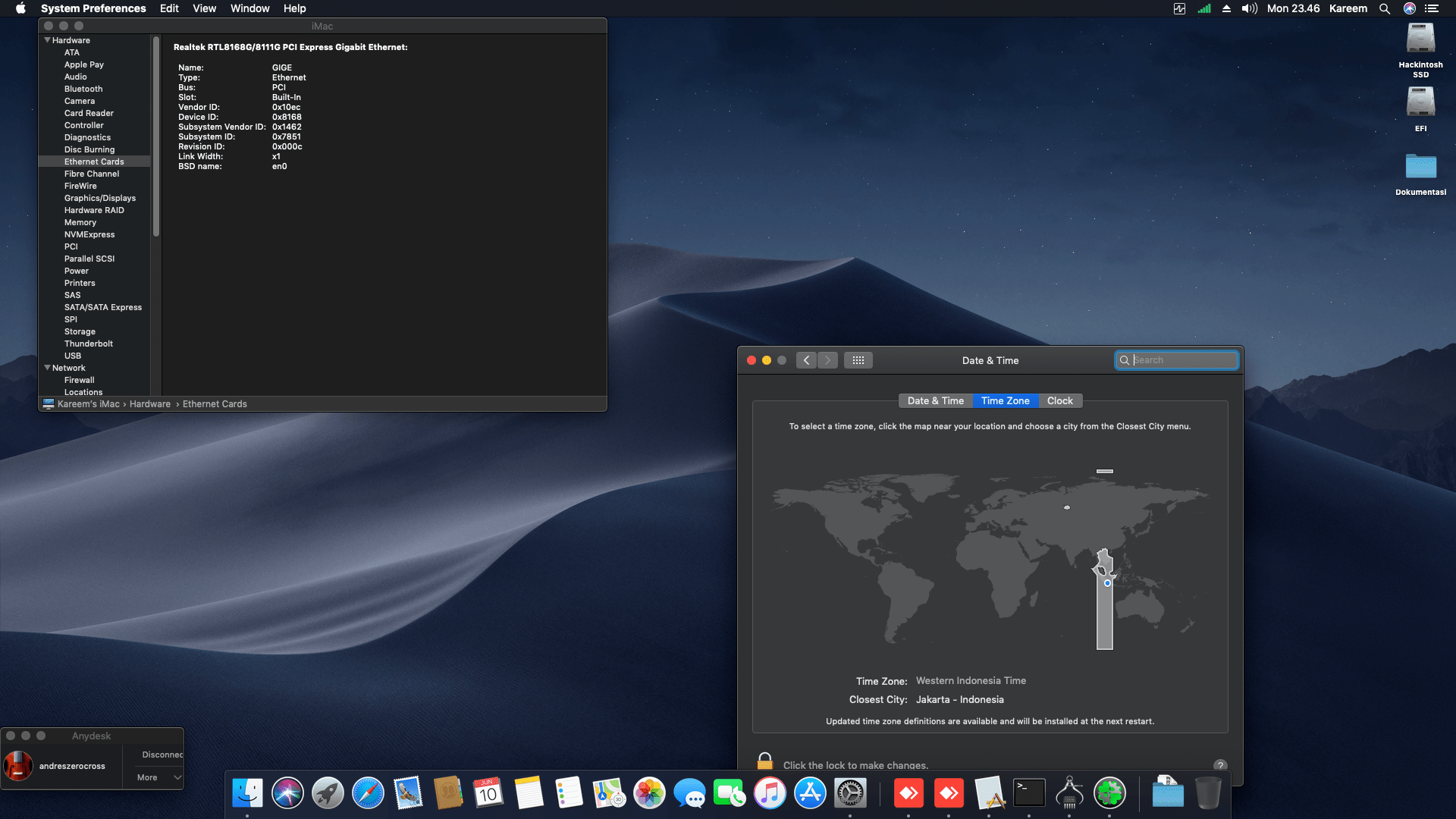Launch Terminal from the Dock
The image size is (1456, 819).
point(1029,792)
